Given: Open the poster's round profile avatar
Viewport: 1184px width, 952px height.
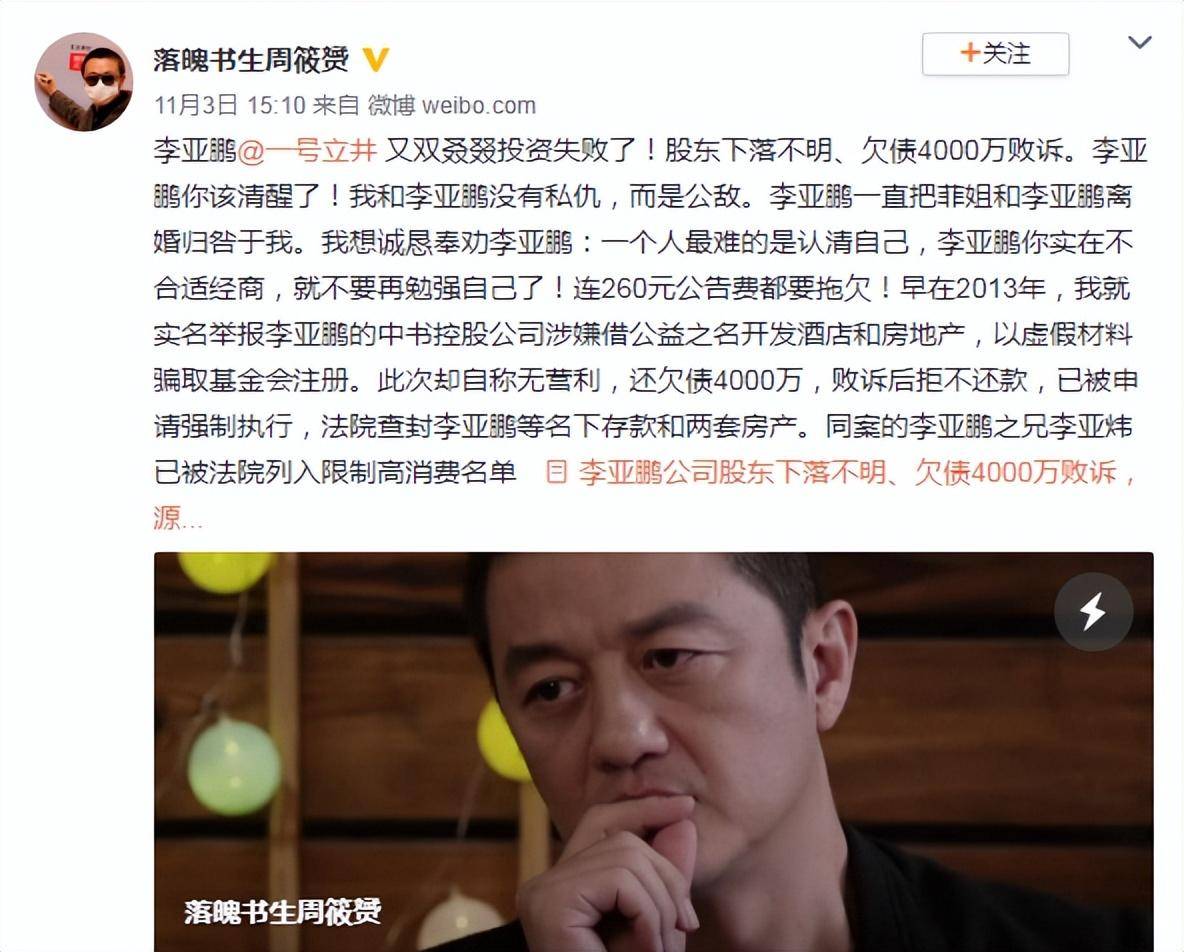Looking at the screenshot, I should click(84, 82).
